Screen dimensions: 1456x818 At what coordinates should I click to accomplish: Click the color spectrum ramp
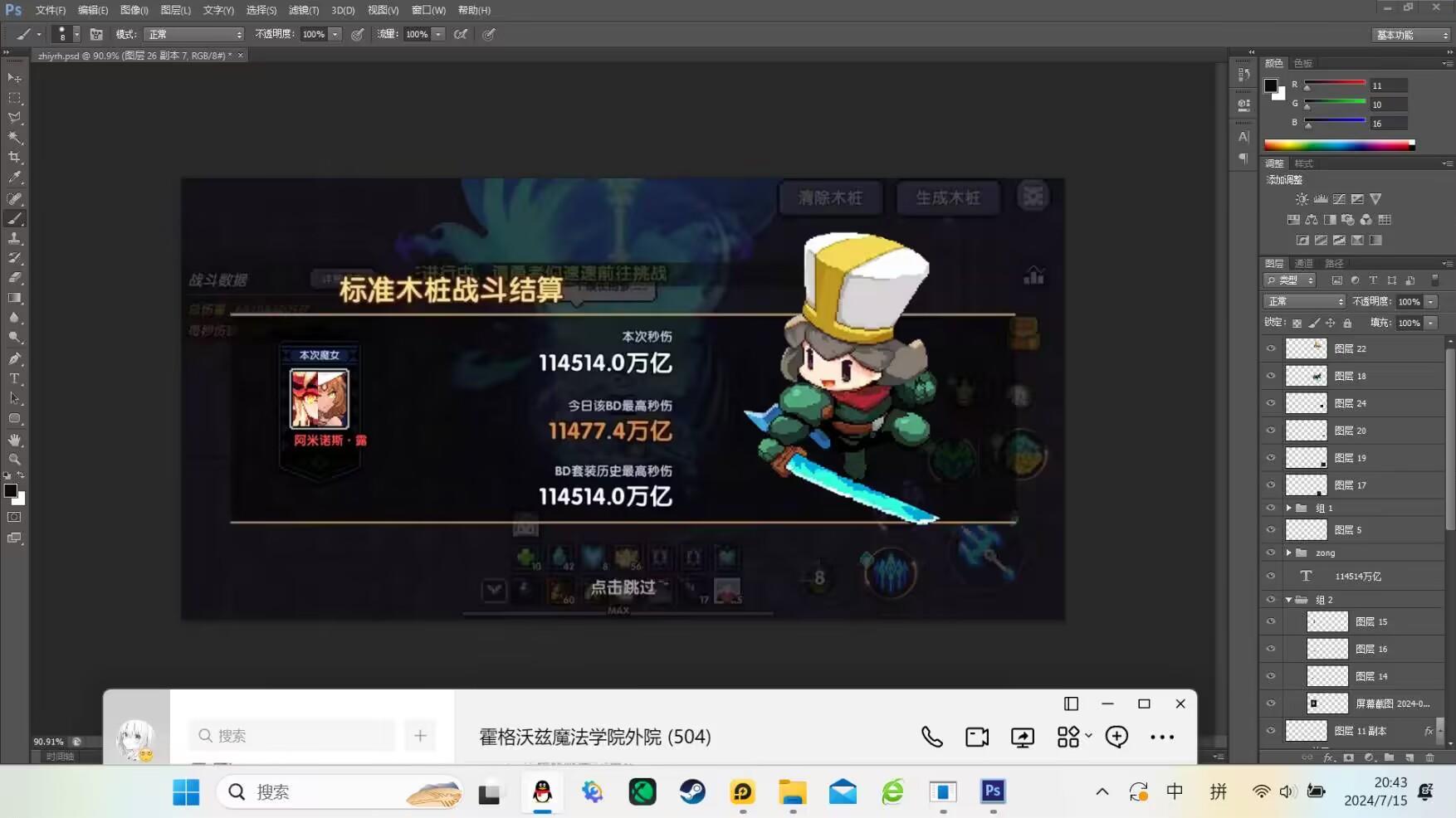(x=1339, y=145)
